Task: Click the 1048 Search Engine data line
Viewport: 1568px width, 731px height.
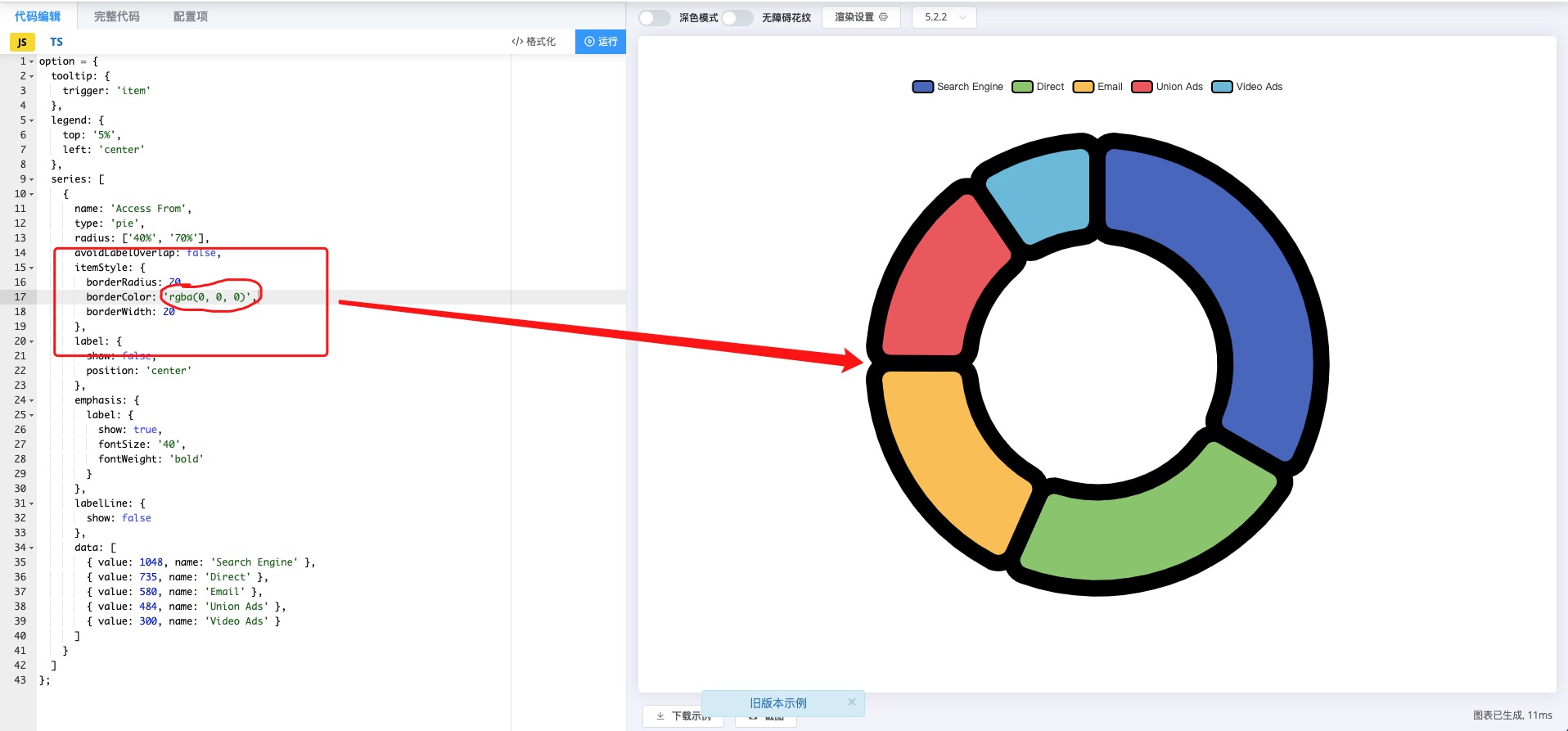Action: click(x=201, y=562)
